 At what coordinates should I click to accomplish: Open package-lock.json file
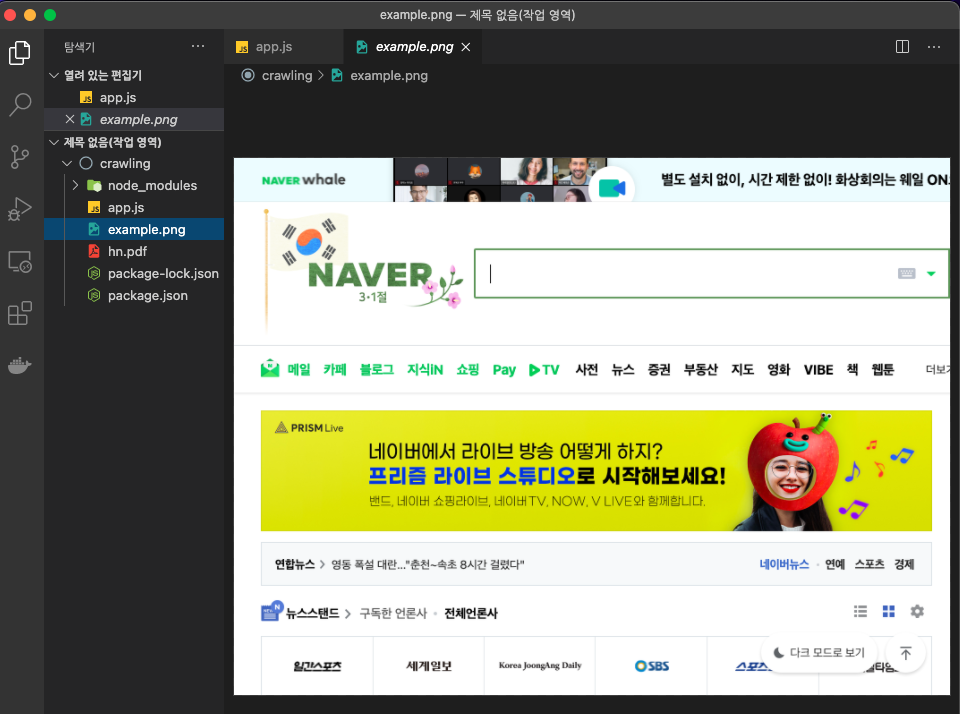163,273
